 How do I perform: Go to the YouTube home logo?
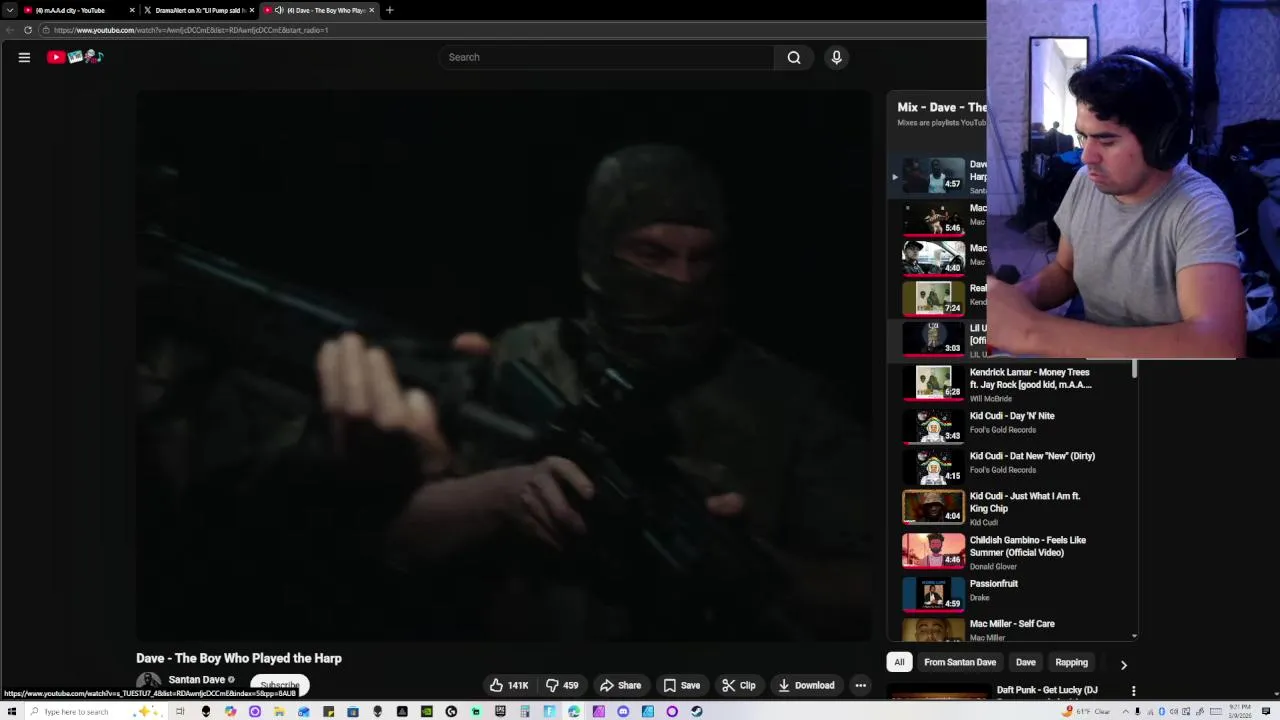coord(75,57)
